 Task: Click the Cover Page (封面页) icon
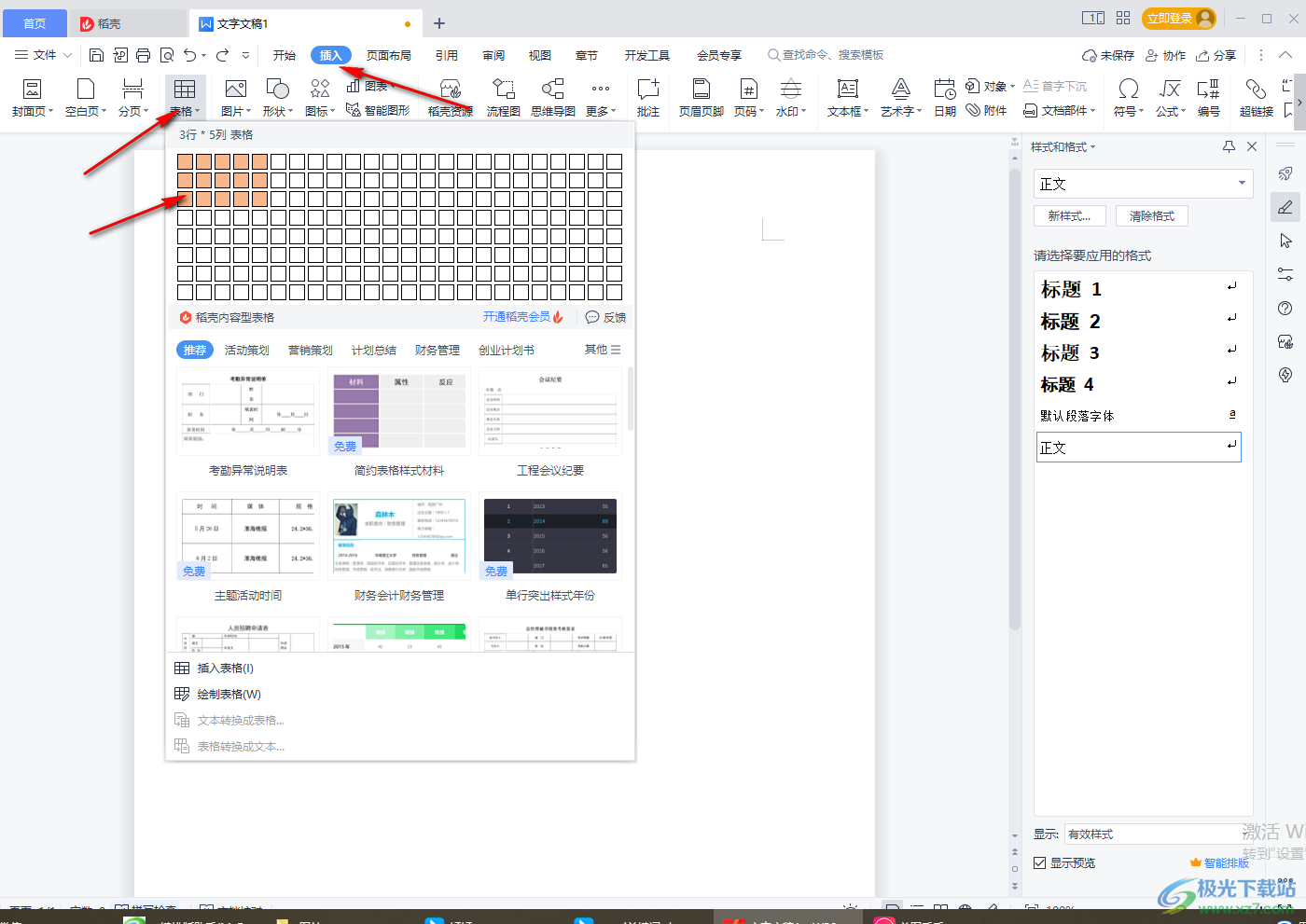pyautogui.click(x=32, y=98)
